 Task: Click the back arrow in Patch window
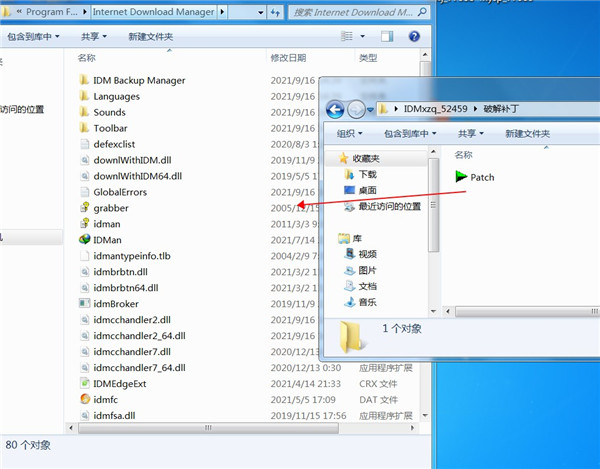click(335, 109)
